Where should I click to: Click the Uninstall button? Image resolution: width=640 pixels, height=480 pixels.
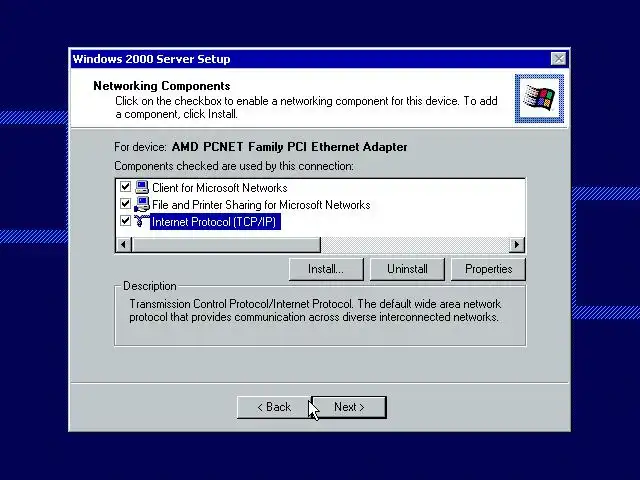pyautogui.click(x=407, y=269)
